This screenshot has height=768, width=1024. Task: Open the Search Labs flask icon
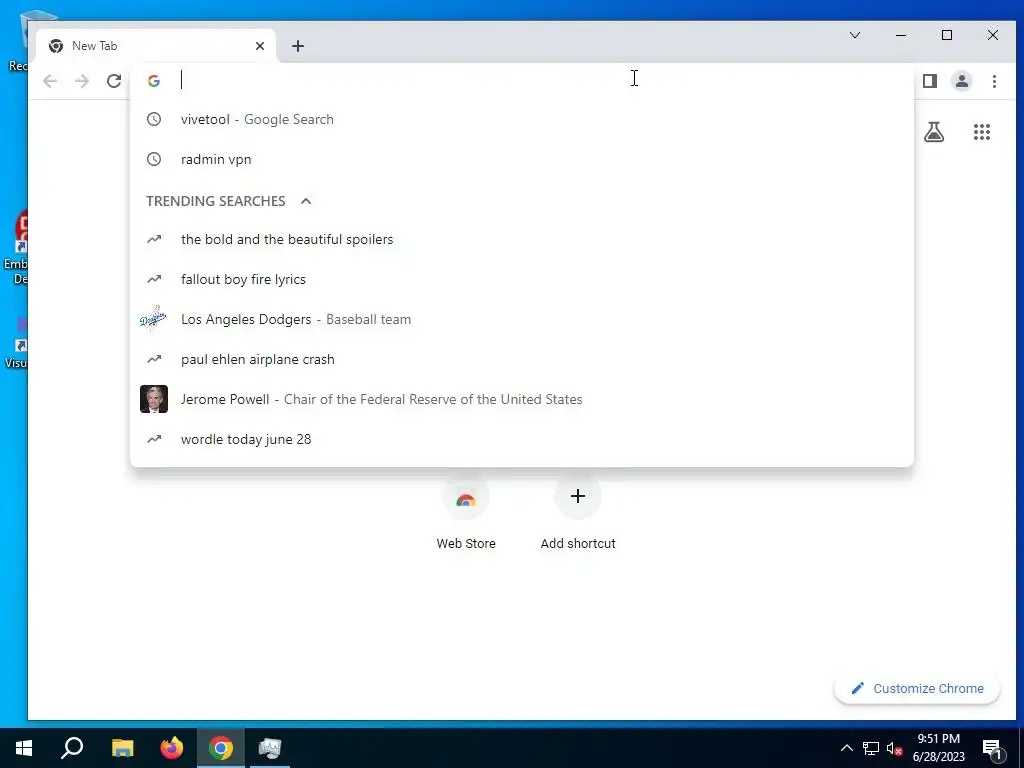coord(934,133)
